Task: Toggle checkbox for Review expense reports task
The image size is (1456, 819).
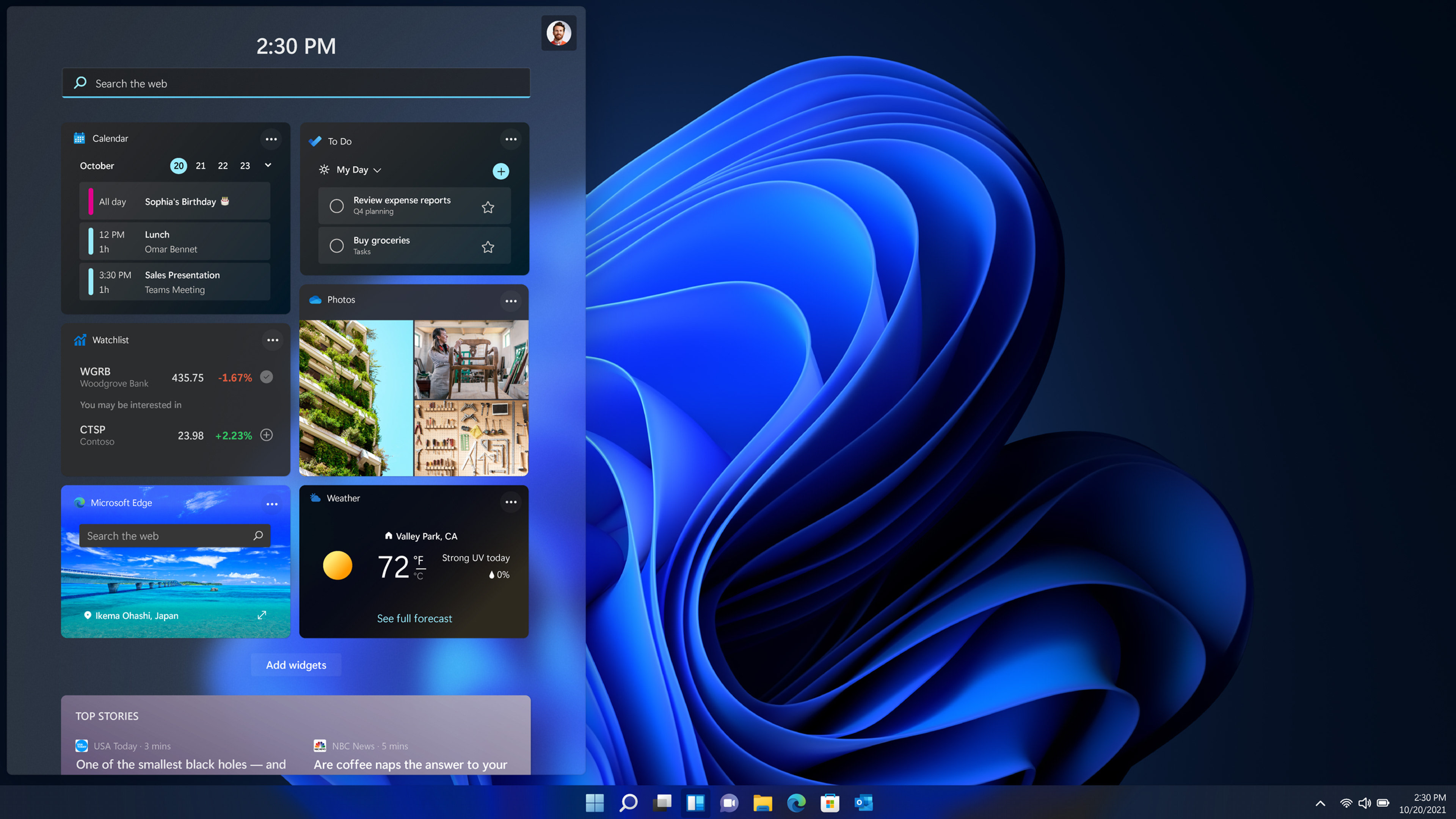Action: click(337, 205)
